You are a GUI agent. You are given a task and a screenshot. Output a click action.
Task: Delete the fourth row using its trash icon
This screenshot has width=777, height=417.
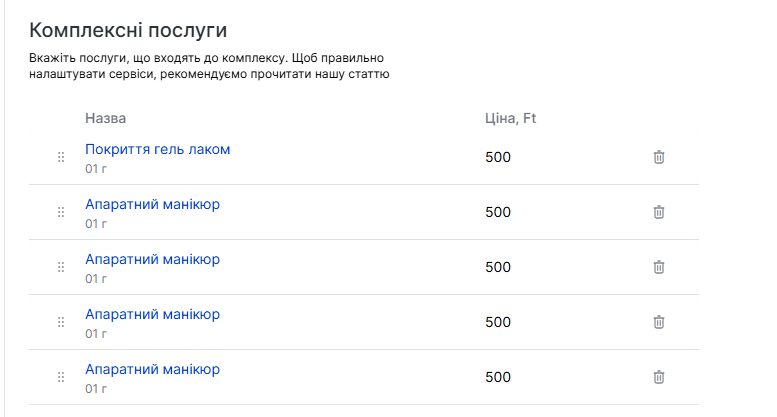659,322
